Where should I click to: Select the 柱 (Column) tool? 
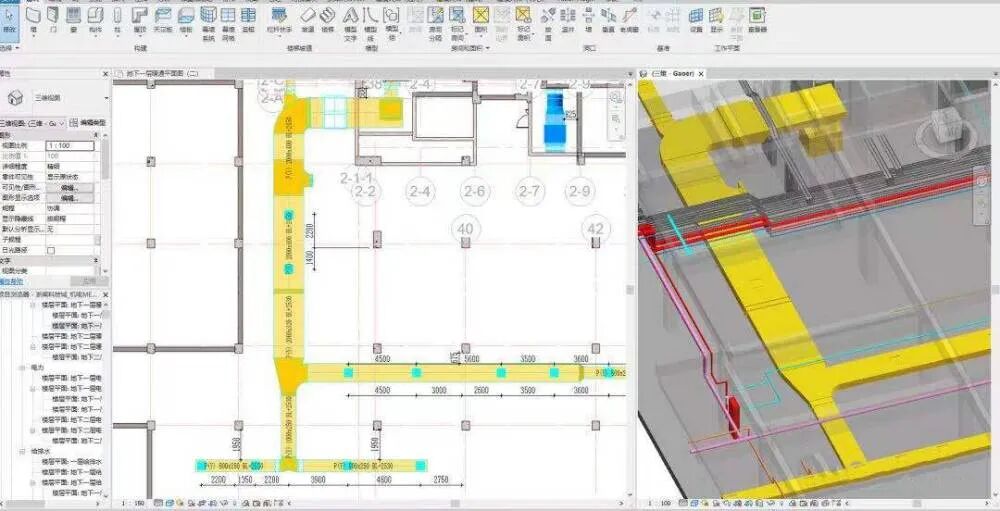coord(117,20)
